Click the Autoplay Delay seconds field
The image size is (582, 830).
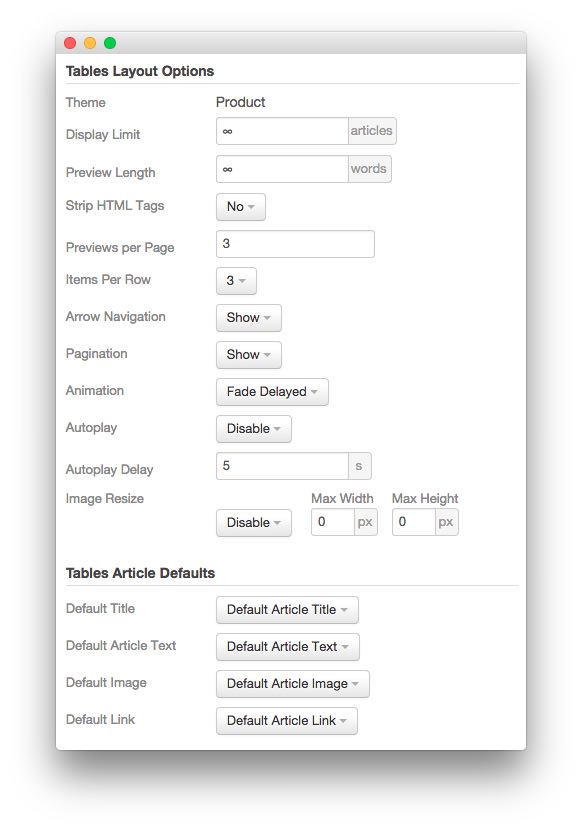(282, 466)
